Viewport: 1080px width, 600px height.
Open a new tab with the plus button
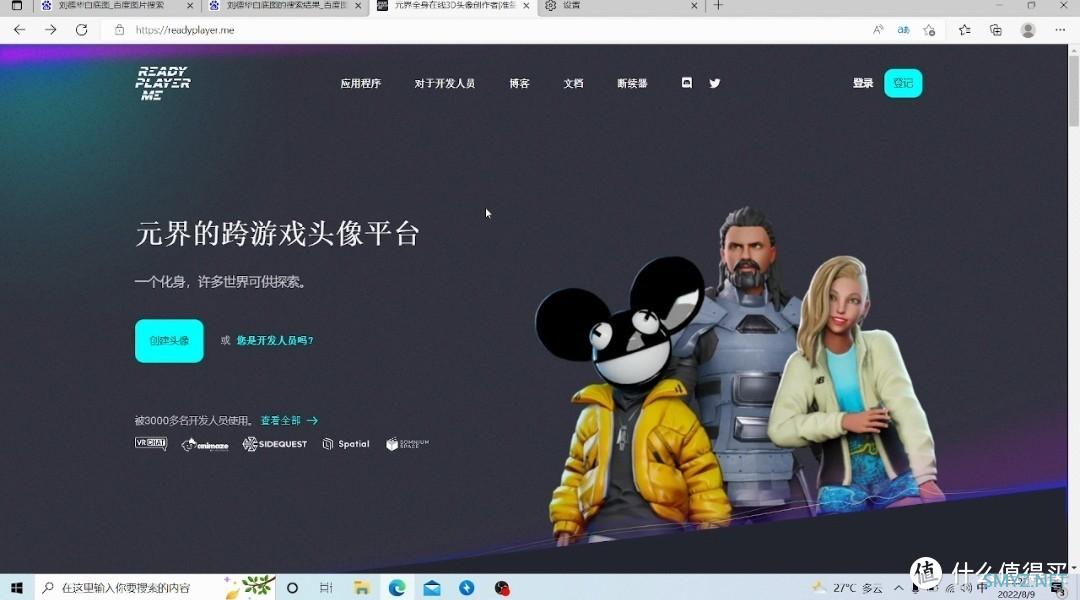click(718, 6)
